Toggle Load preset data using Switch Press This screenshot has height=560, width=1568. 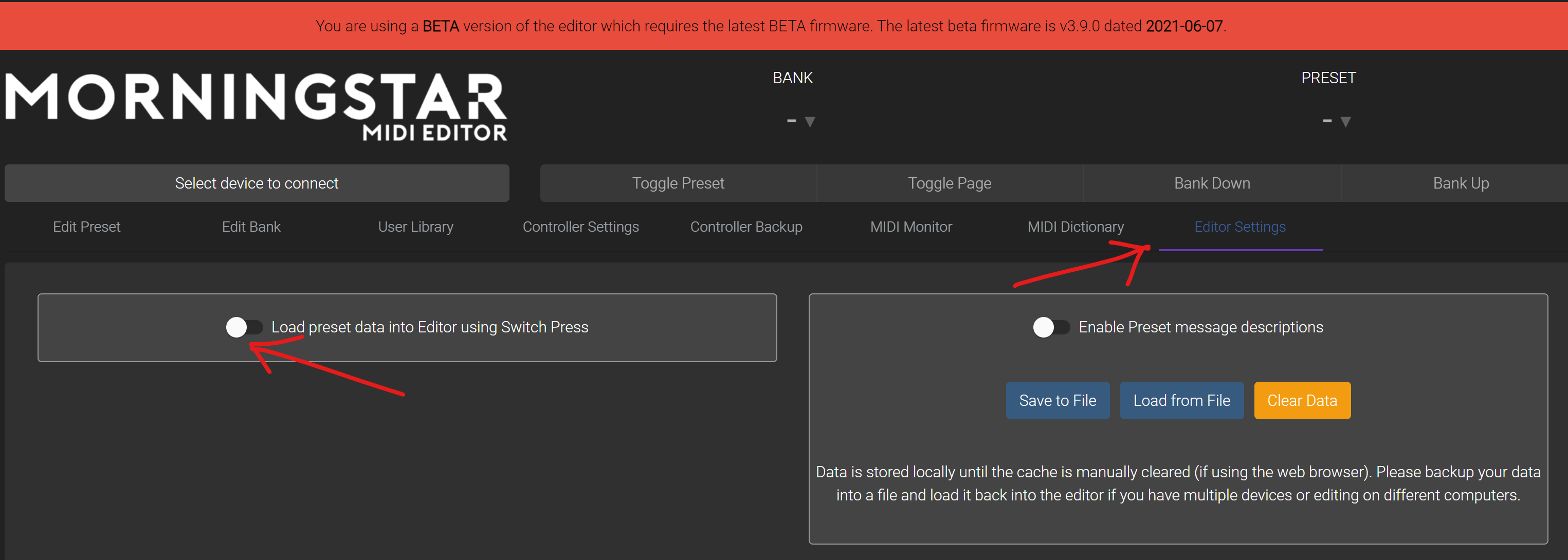pyautogui.click(x=244, y=327)
